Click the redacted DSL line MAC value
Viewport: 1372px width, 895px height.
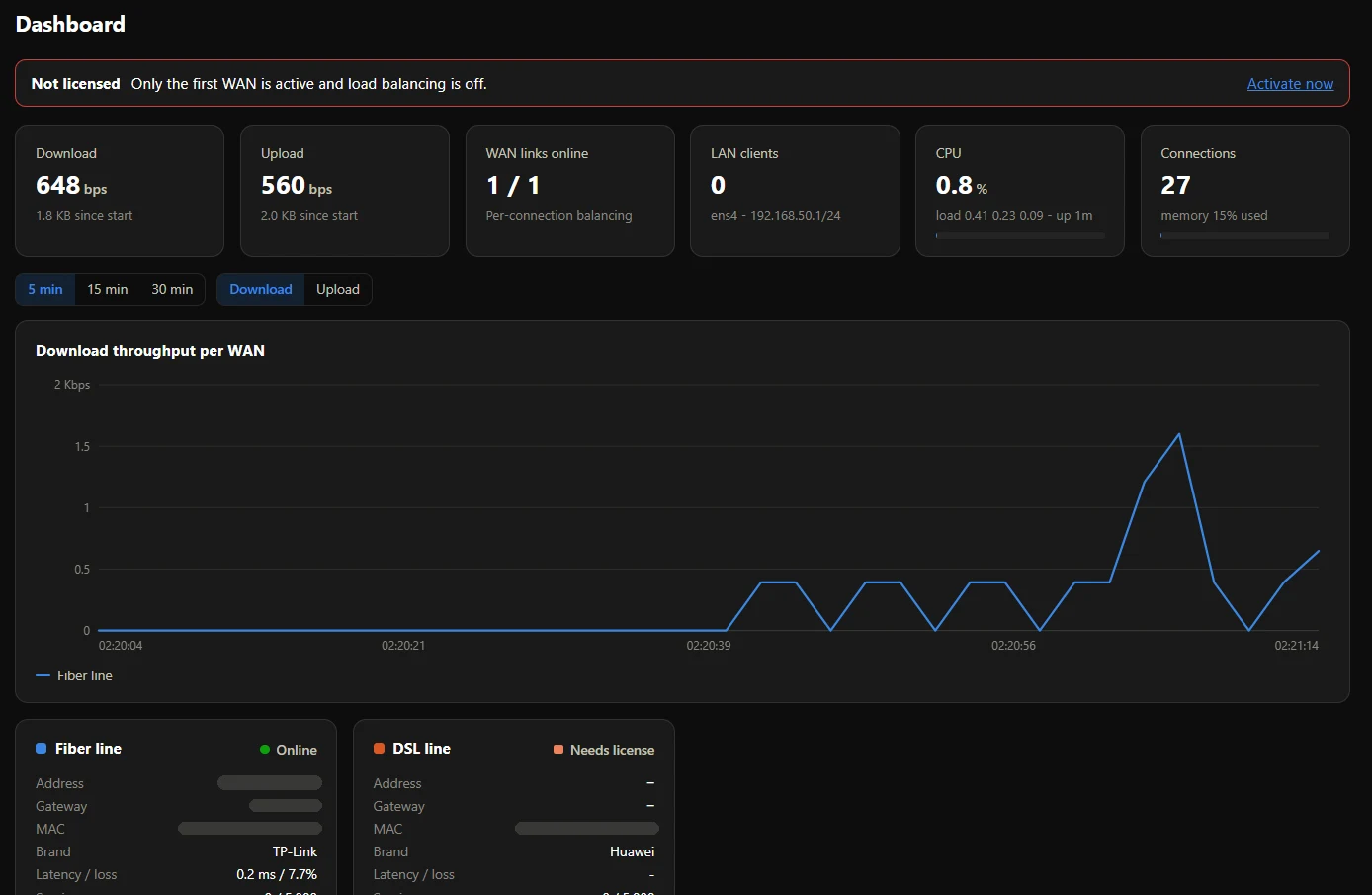click(x=587, y=829)
